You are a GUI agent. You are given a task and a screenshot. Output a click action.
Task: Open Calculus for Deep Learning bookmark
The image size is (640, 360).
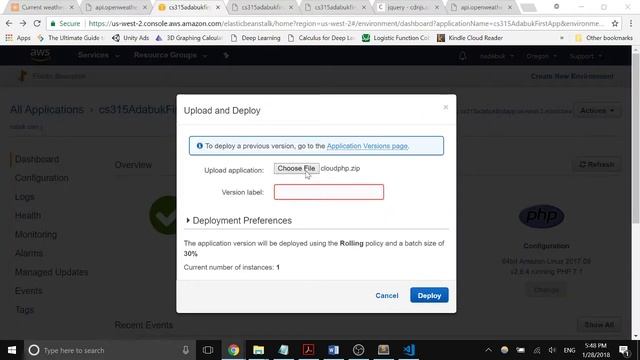tap(321, 38)
